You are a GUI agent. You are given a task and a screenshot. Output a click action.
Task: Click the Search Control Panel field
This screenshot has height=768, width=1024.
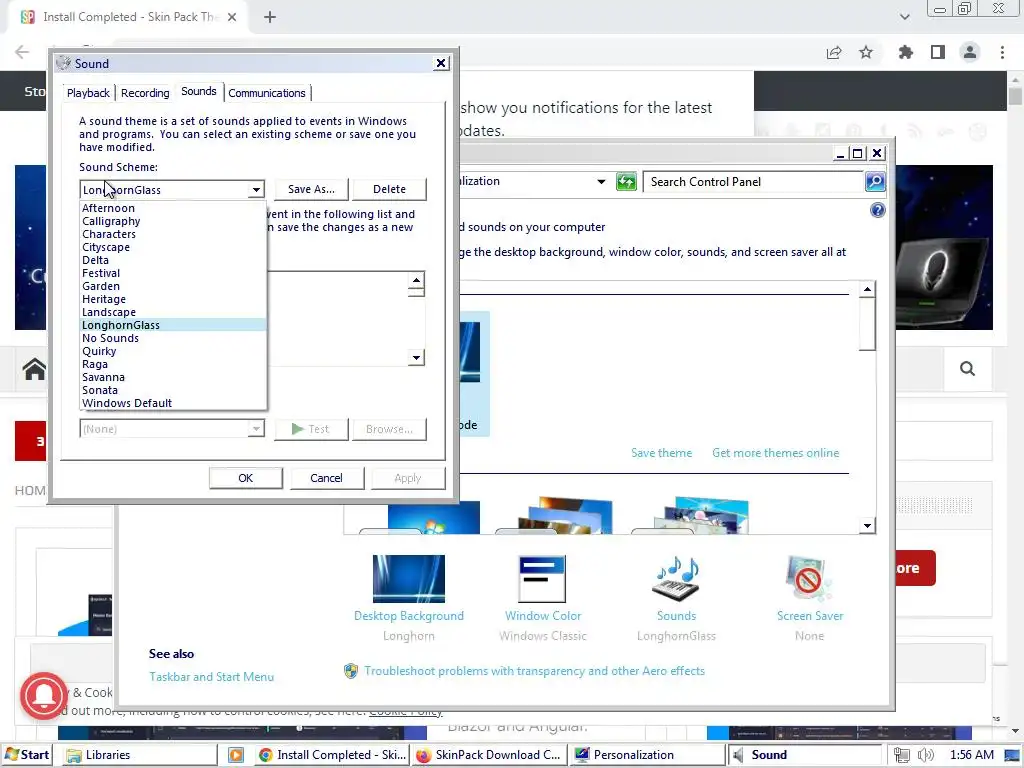[x=753, y=182]
